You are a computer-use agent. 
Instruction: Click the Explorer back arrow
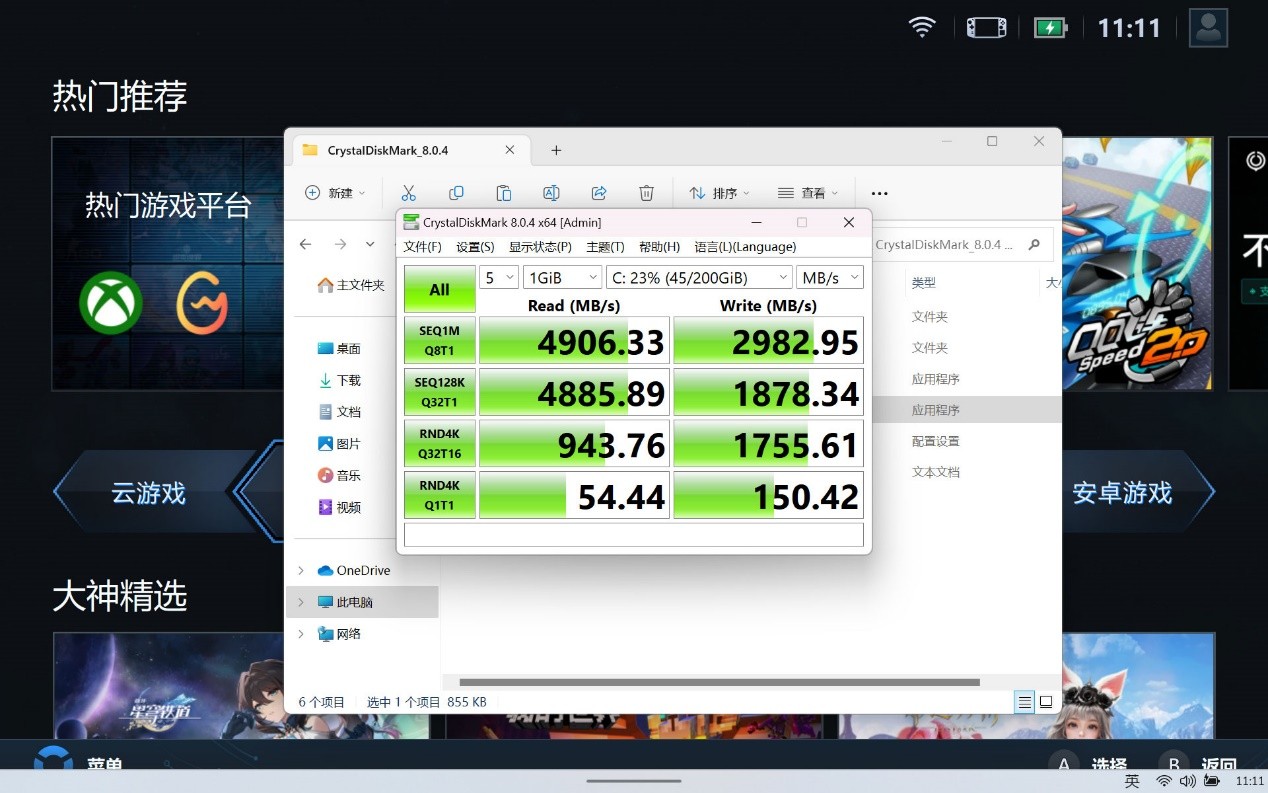click(x=306, y=244)
